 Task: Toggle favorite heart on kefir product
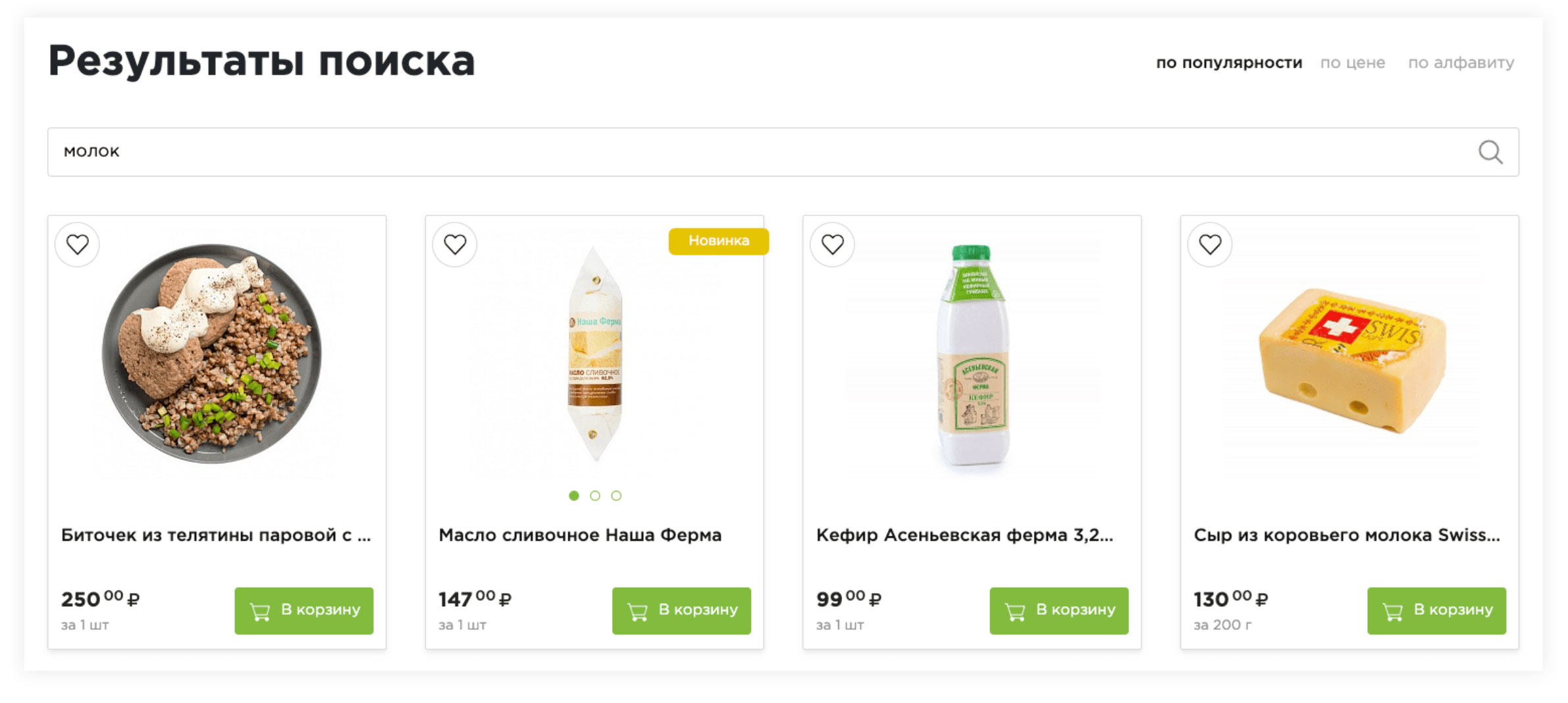point(833,245)
